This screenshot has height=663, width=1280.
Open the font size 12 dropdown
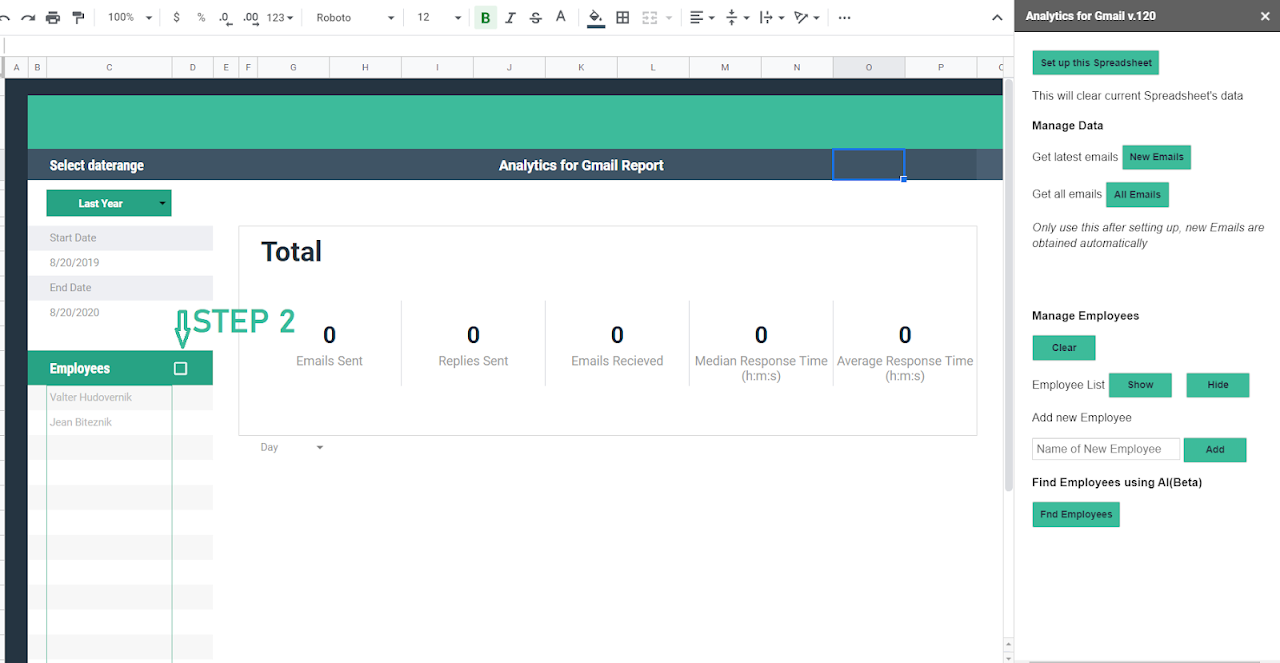439,18
